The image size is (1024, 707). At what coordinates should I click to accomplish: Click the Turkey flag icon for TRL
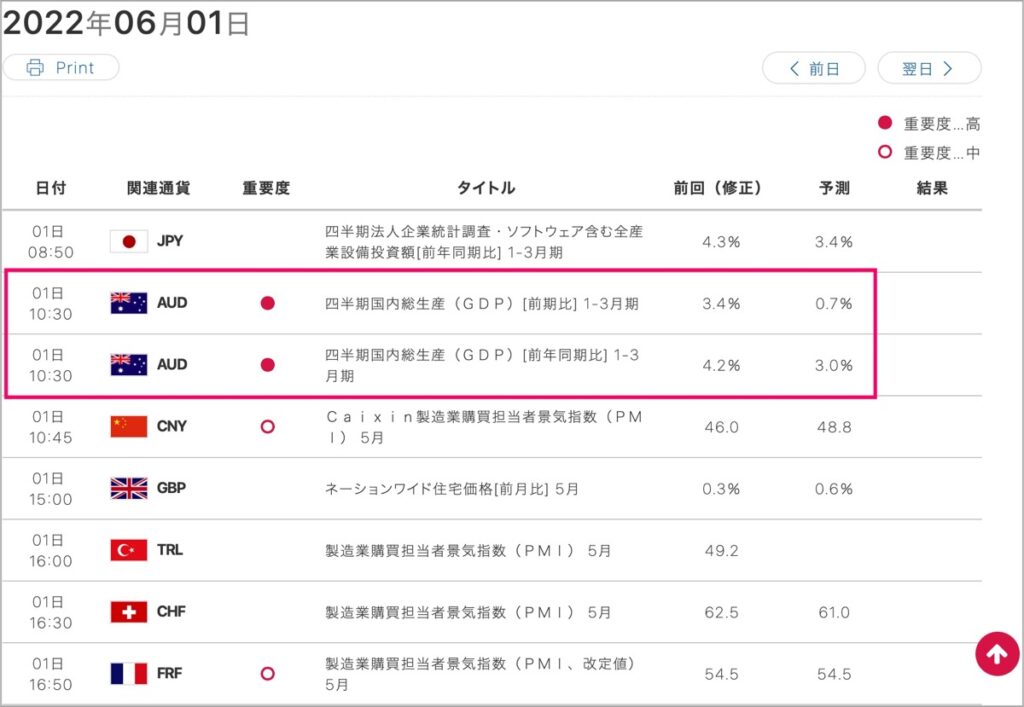point(129,550)
